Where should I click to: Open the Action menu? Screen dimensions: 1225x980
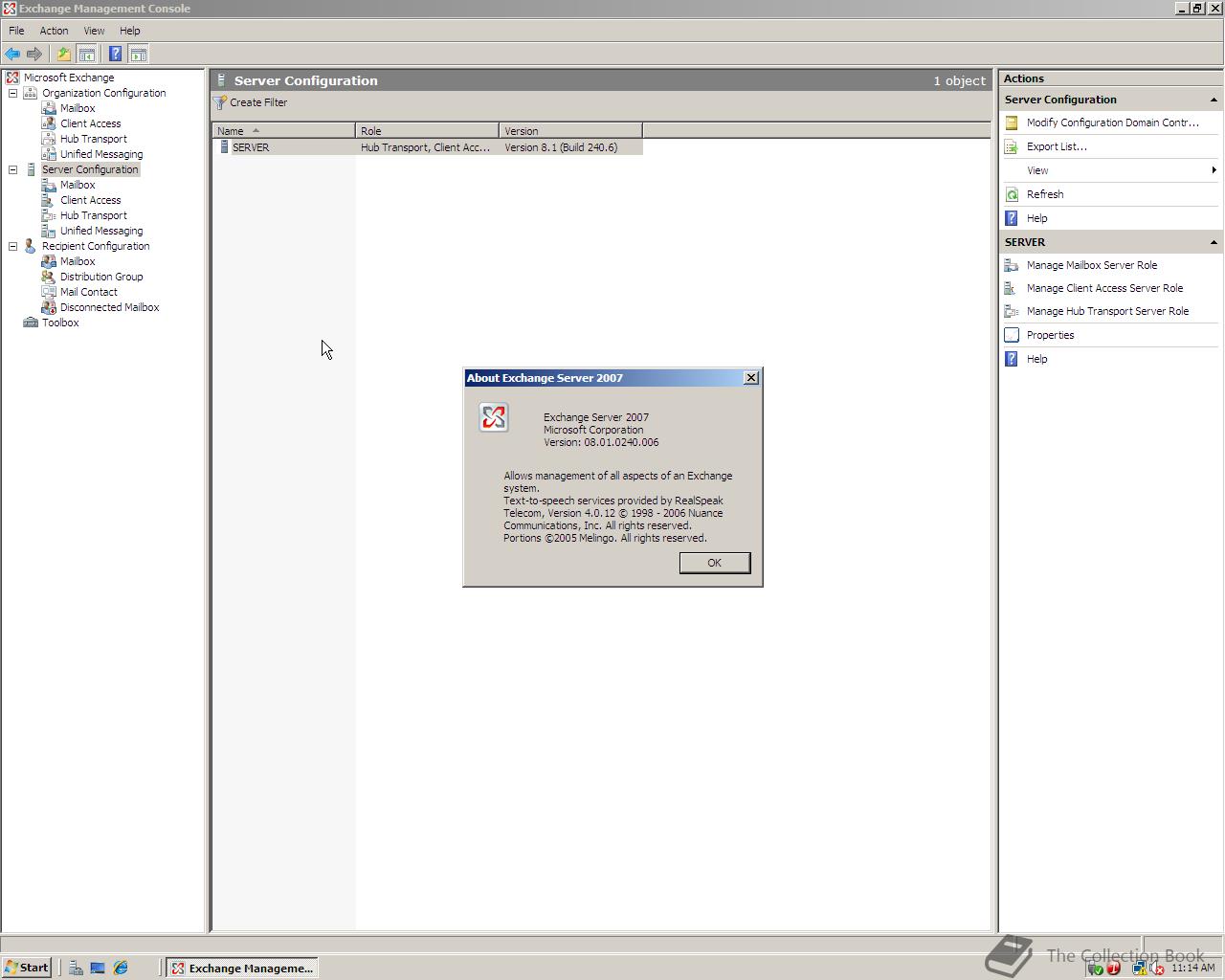pos(54,31)
